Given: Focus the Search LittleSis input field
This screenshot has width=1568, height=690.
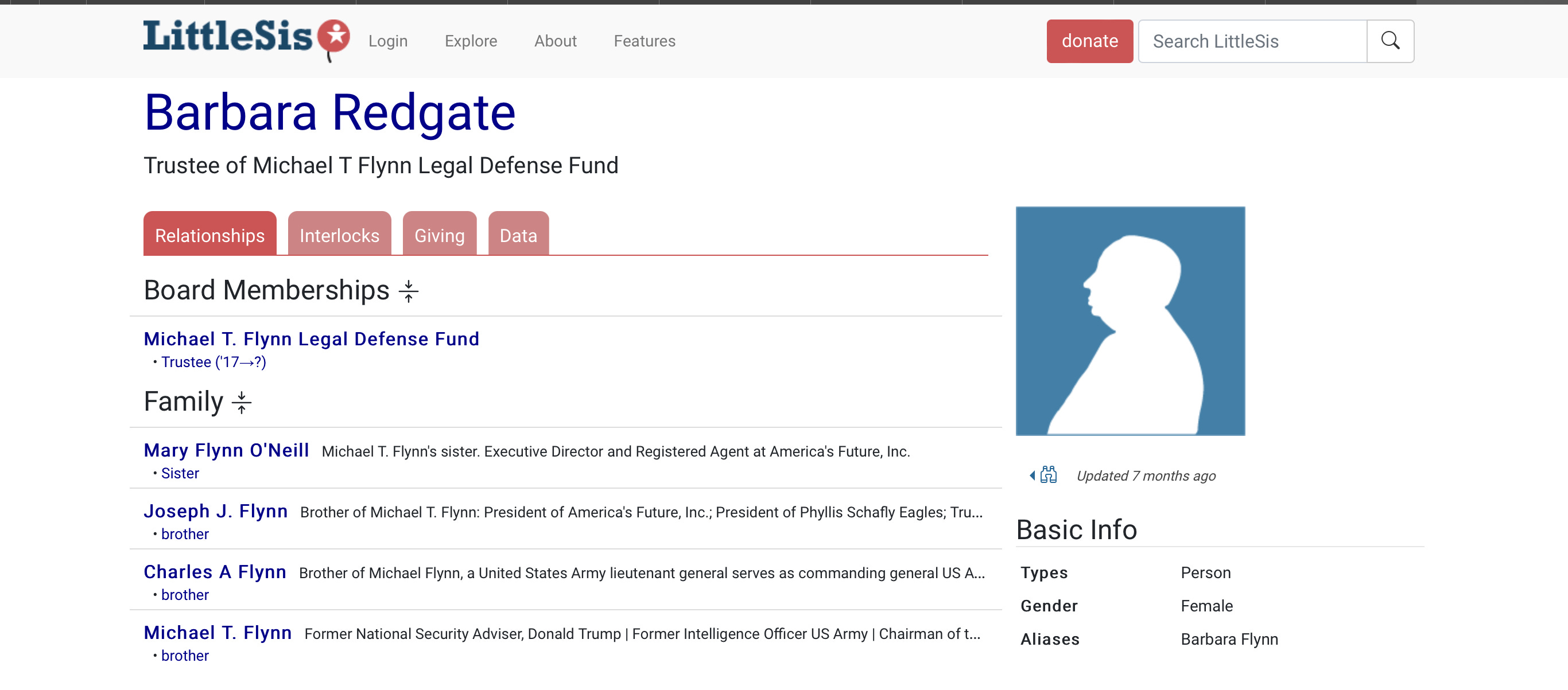Looking at the screenshot, I should (1252, 41).
